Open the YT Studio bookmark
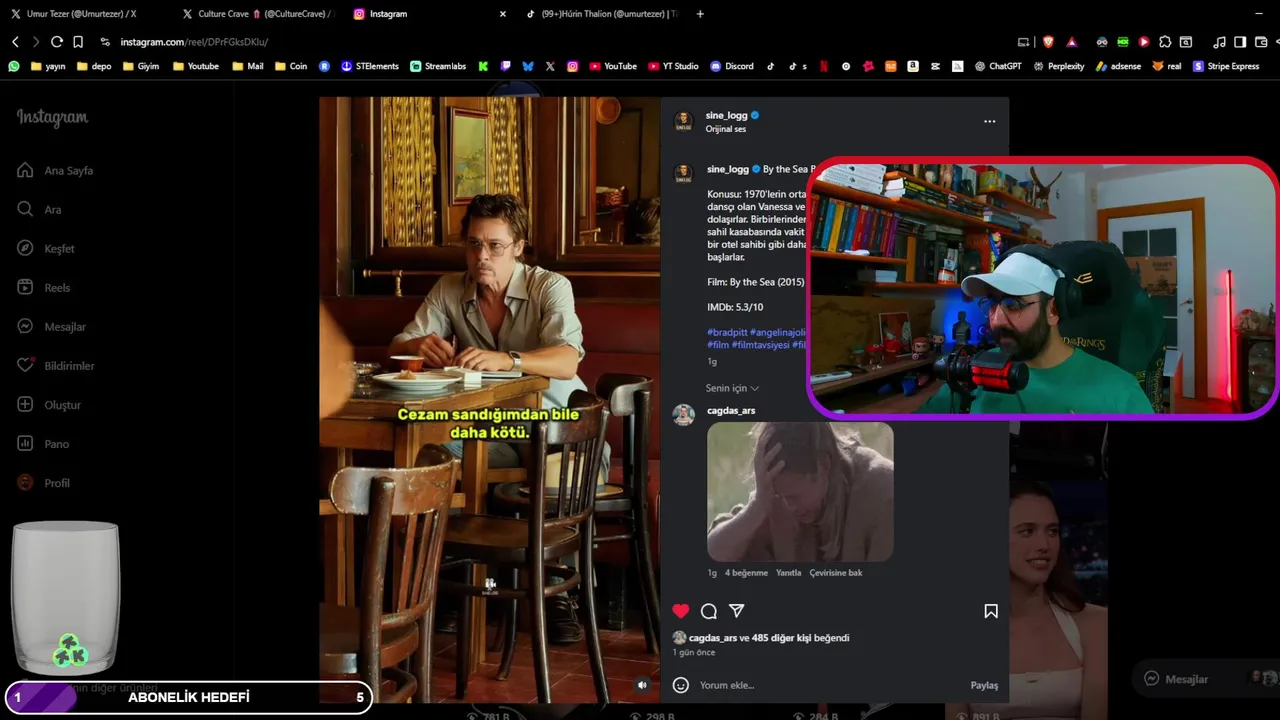This screenshot has height=720, width=1280. click(x=673, y=66)
